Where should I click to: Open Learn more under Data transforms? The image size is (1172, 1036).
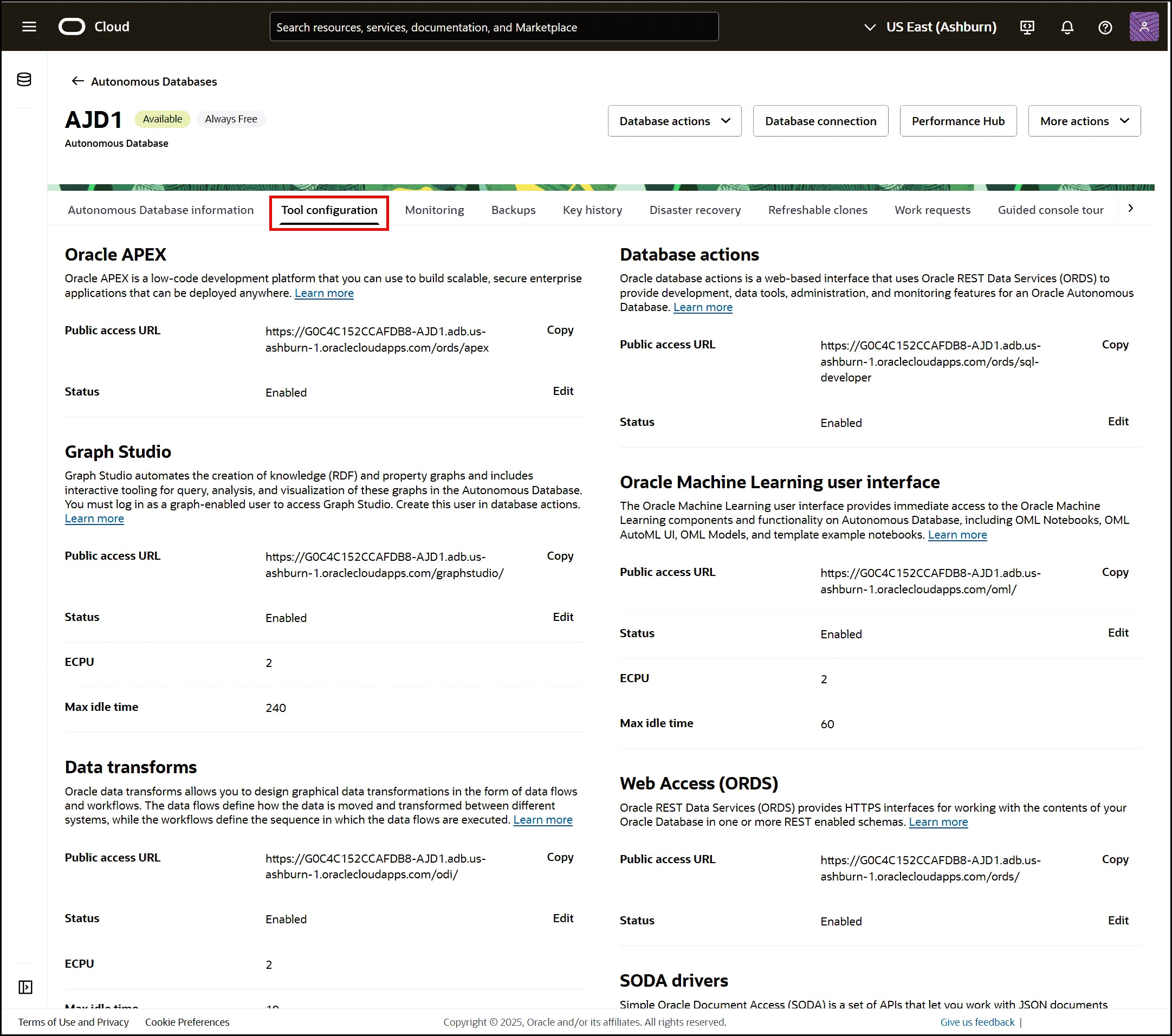click(542, 820)
